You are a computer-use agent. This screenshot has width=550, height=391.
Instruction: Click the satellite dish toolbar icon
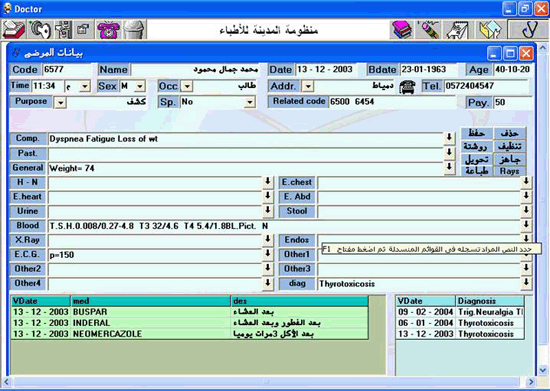click(x=40, y=30)
